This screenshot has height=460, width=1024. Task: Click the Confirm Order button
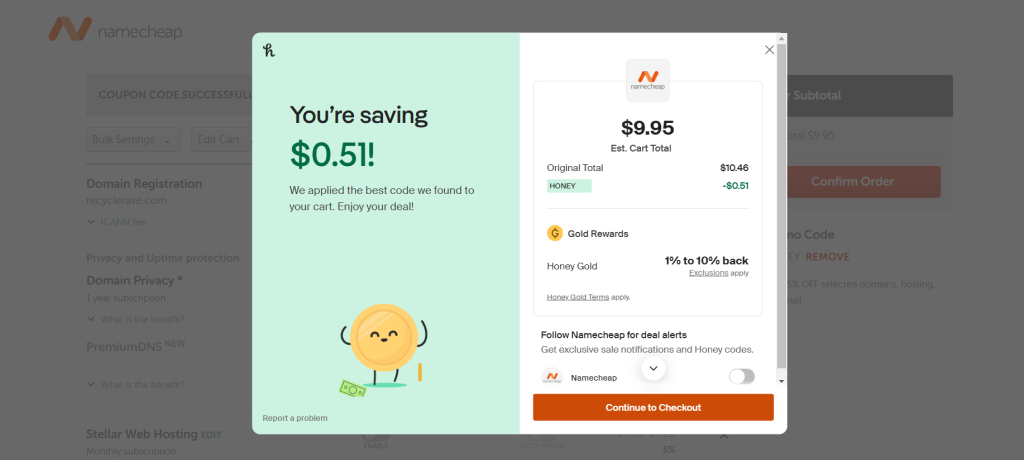coord(852,181)
